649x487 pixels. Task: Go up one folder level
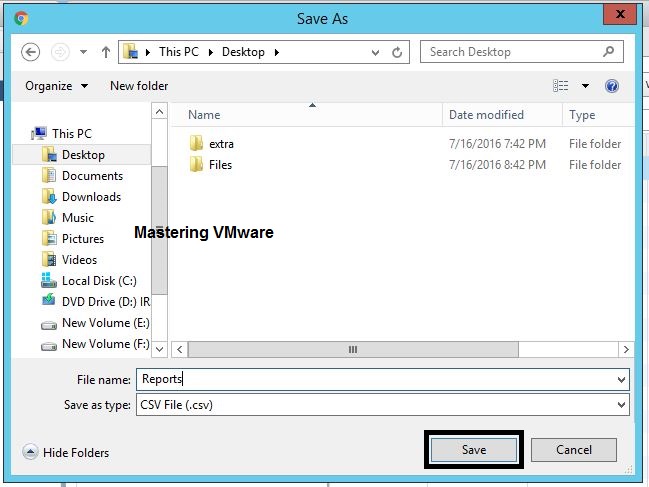106,52
